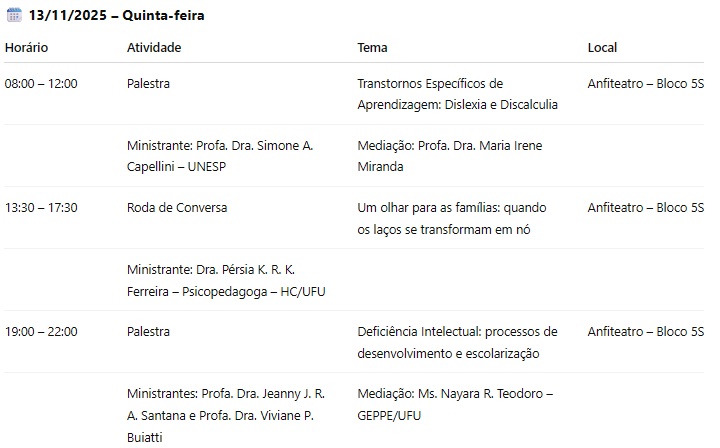Select the 08:00 – 12:00 time slot
720x448 pixels.
[41, 84]
